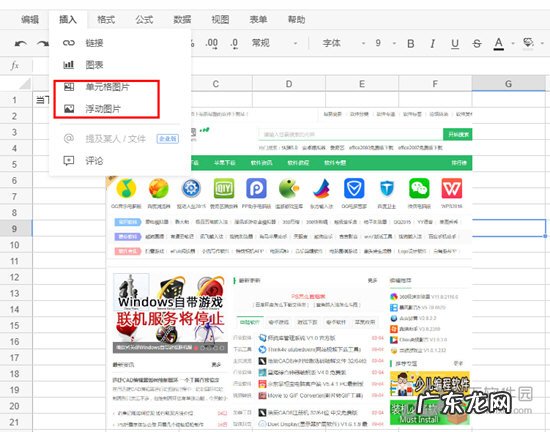Select row 1 header

tap(15, 100)
